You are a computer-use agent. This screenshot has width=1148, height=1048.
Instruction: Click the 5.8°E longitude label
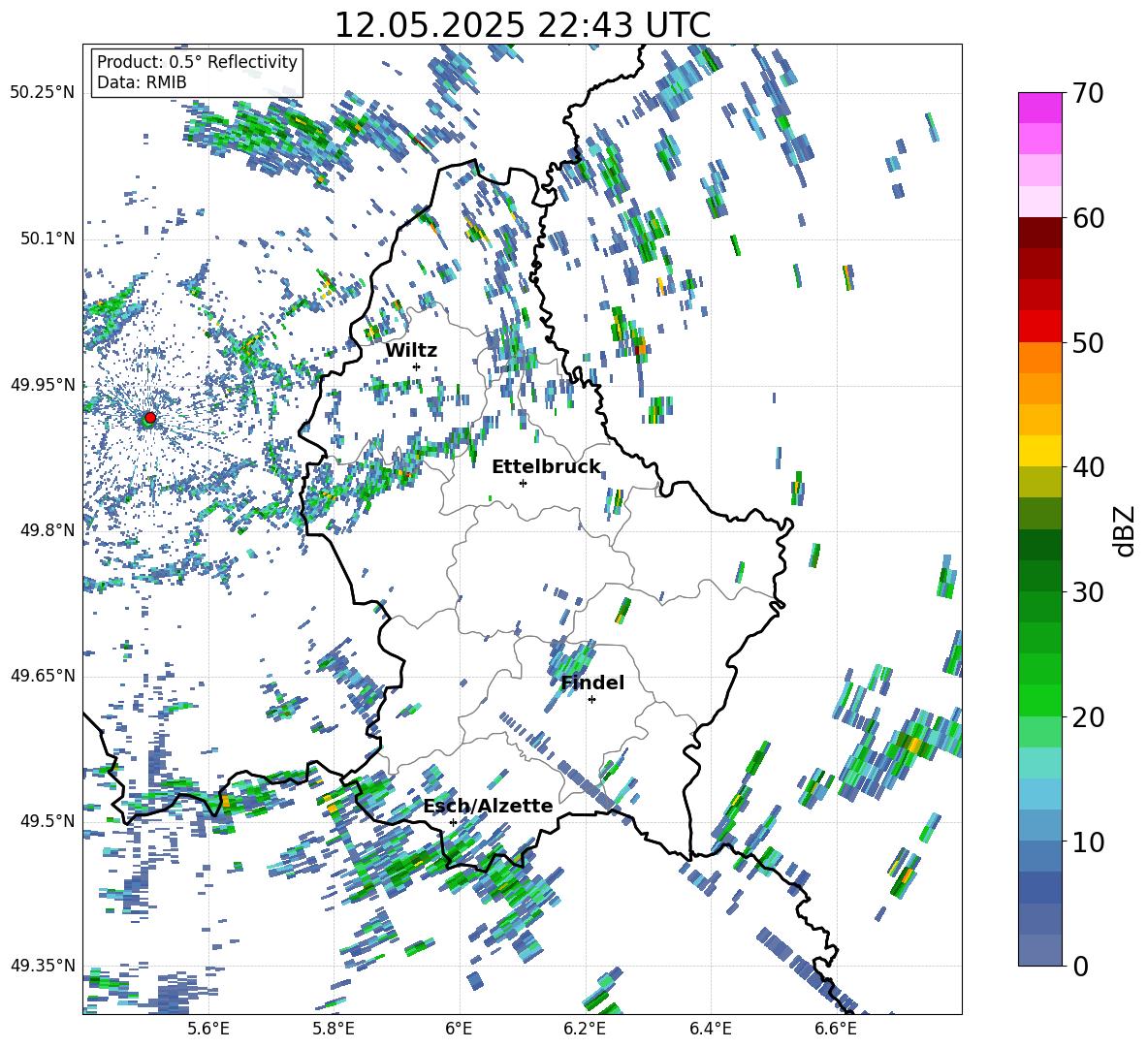[x=334, y=1029]
